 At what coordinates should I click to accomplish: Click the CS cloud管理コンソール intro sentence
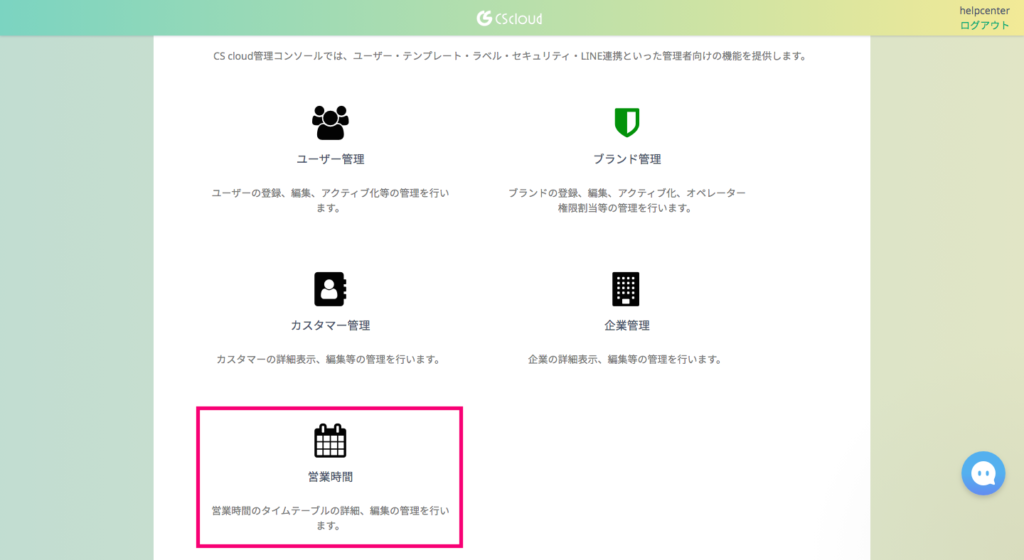pyautogui.click(x=510, y=56)
